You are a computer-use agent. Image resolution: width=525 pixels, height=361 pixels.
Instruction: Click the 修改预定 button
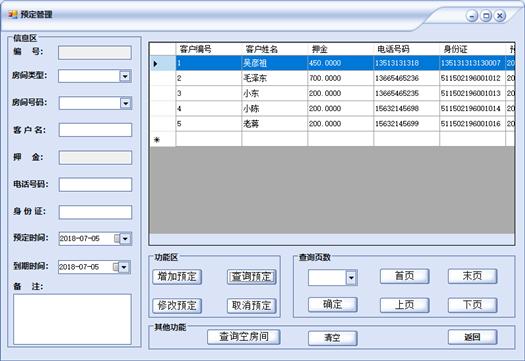(x=177, y=305)
